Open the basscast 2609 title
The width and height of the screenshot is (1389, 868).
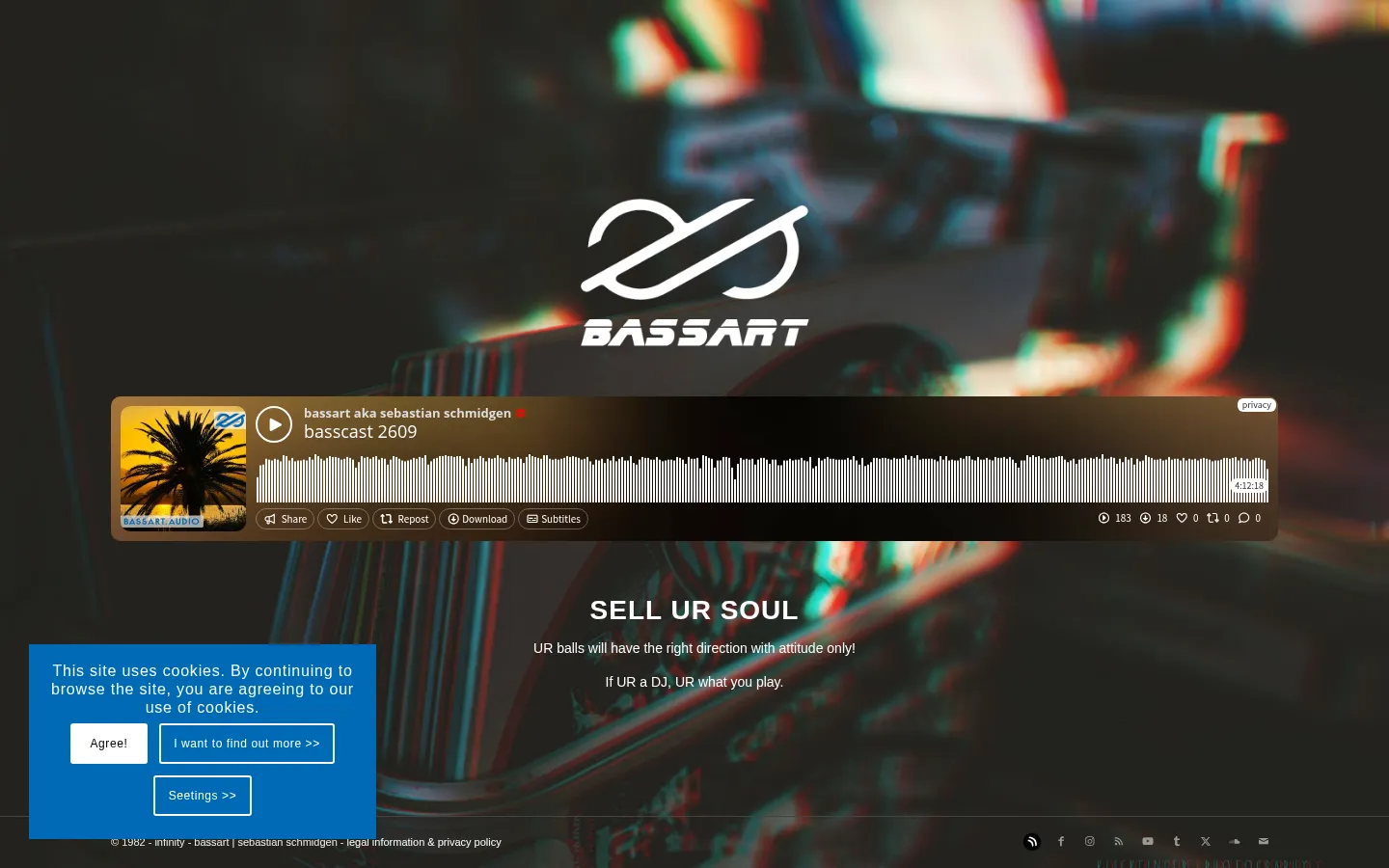361,432
